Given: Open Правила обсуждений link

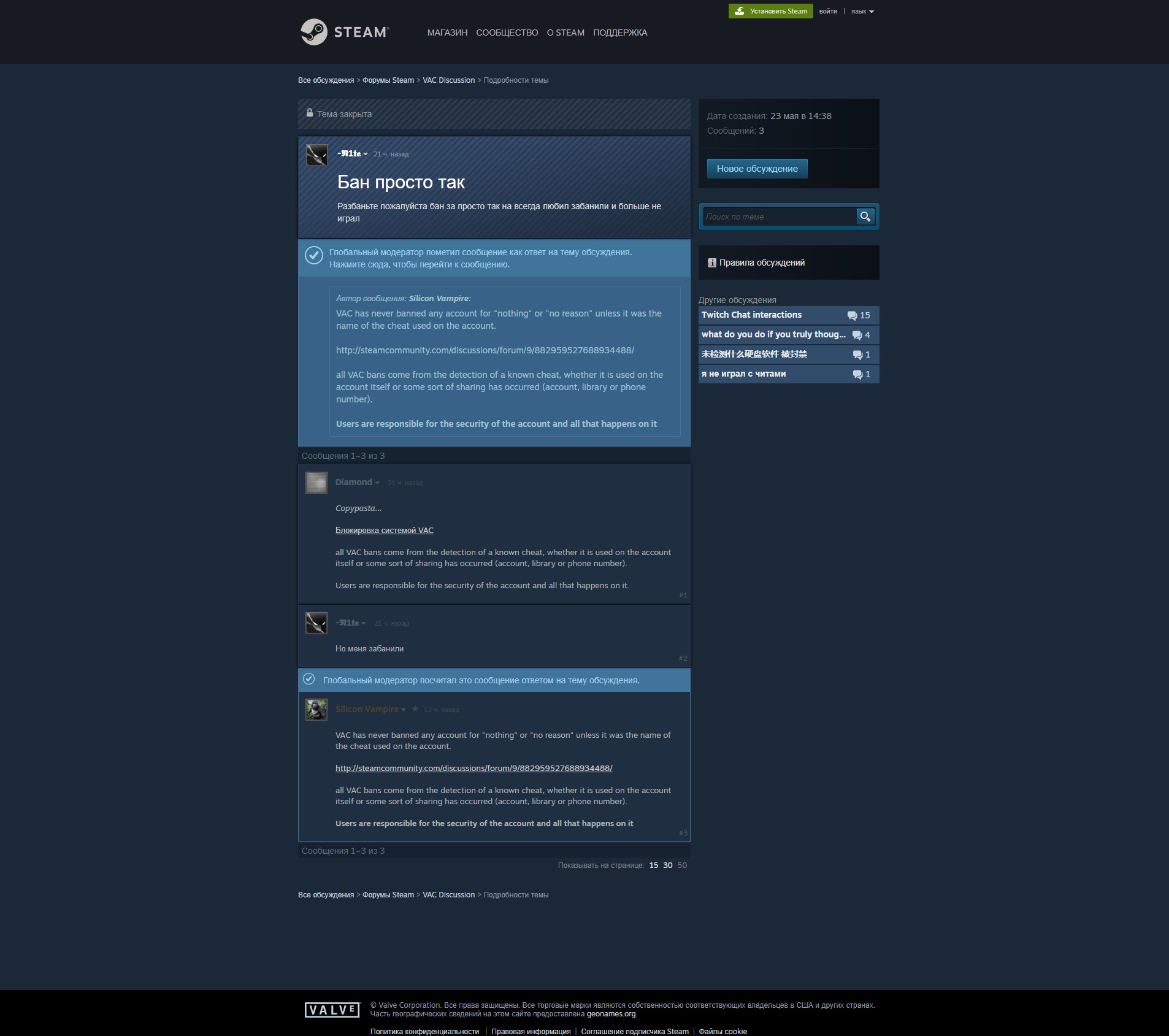Looking at the screenshot, I should (x=762, y=263).
